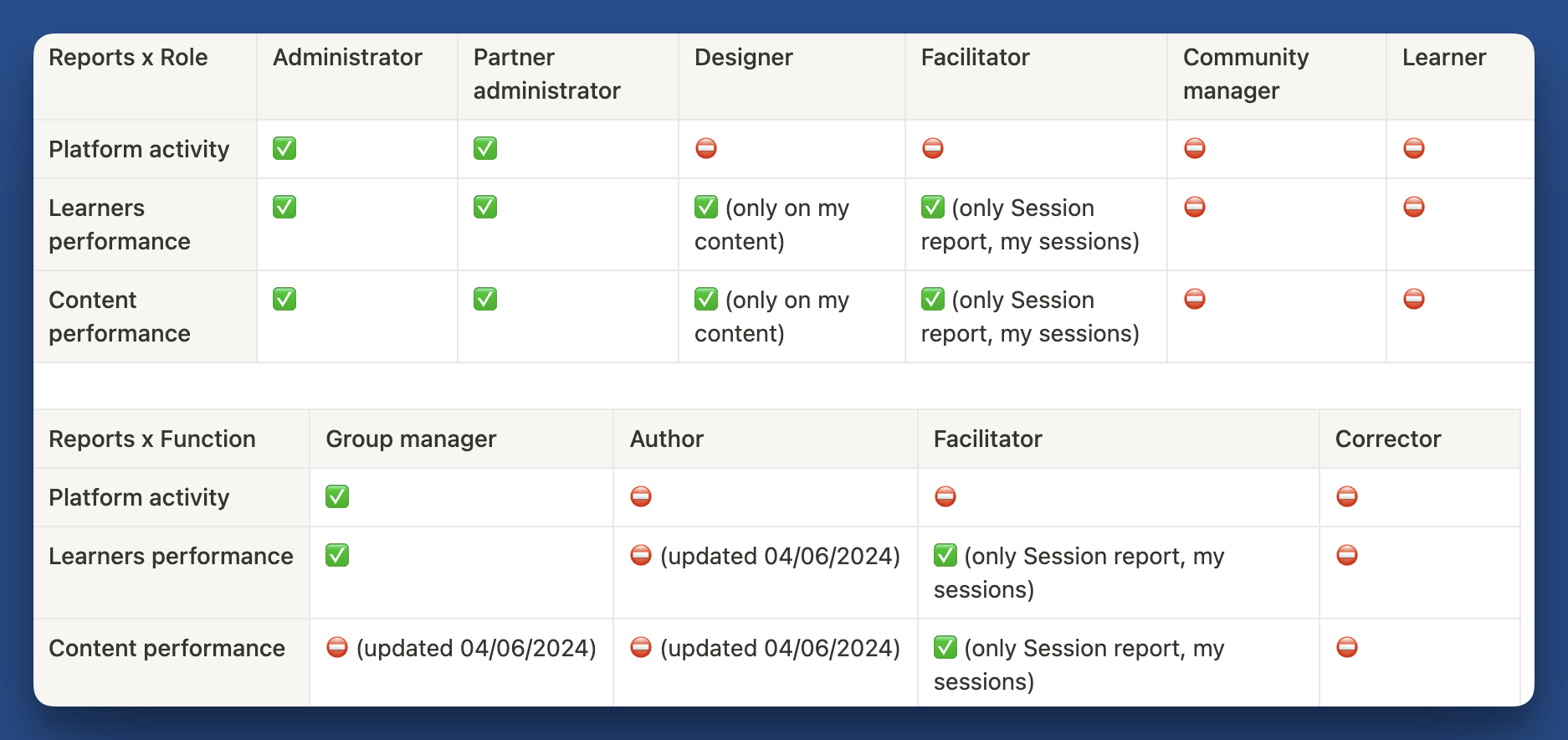Click Community manager's Learners performance no-entry icon
The image size is (1568, 740).
[1195, 208]
